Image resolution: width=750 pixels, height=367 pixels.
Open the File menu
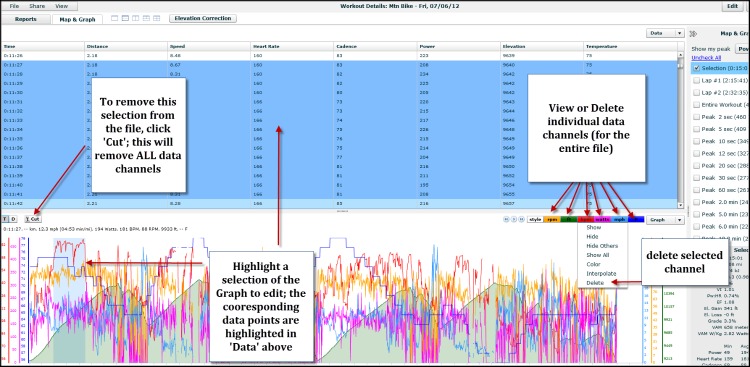pos(14,6)
